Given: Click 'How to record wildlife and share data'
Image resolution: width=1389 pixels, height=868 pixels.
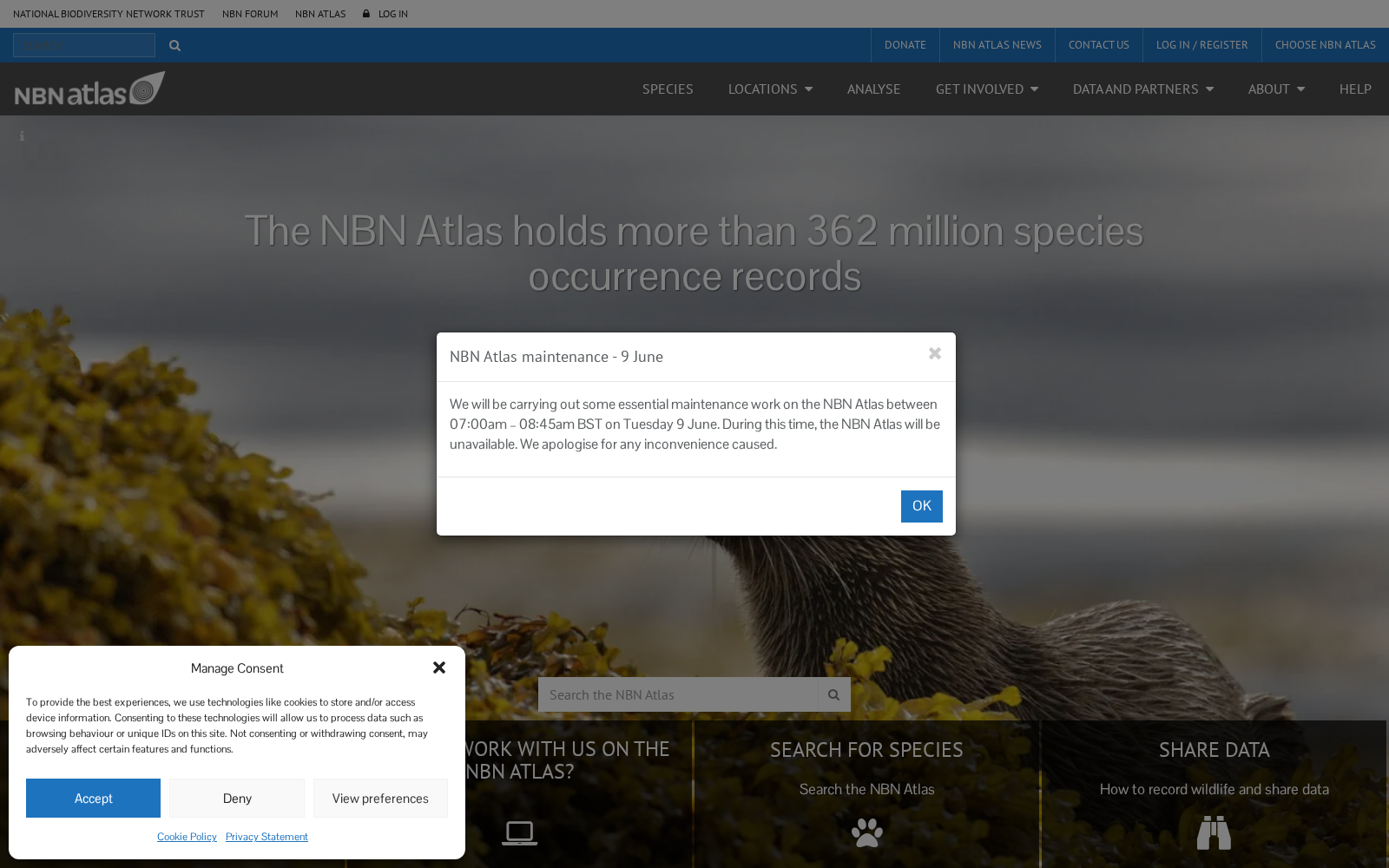Looking at the screenshot, I should tap(1215, 789).
